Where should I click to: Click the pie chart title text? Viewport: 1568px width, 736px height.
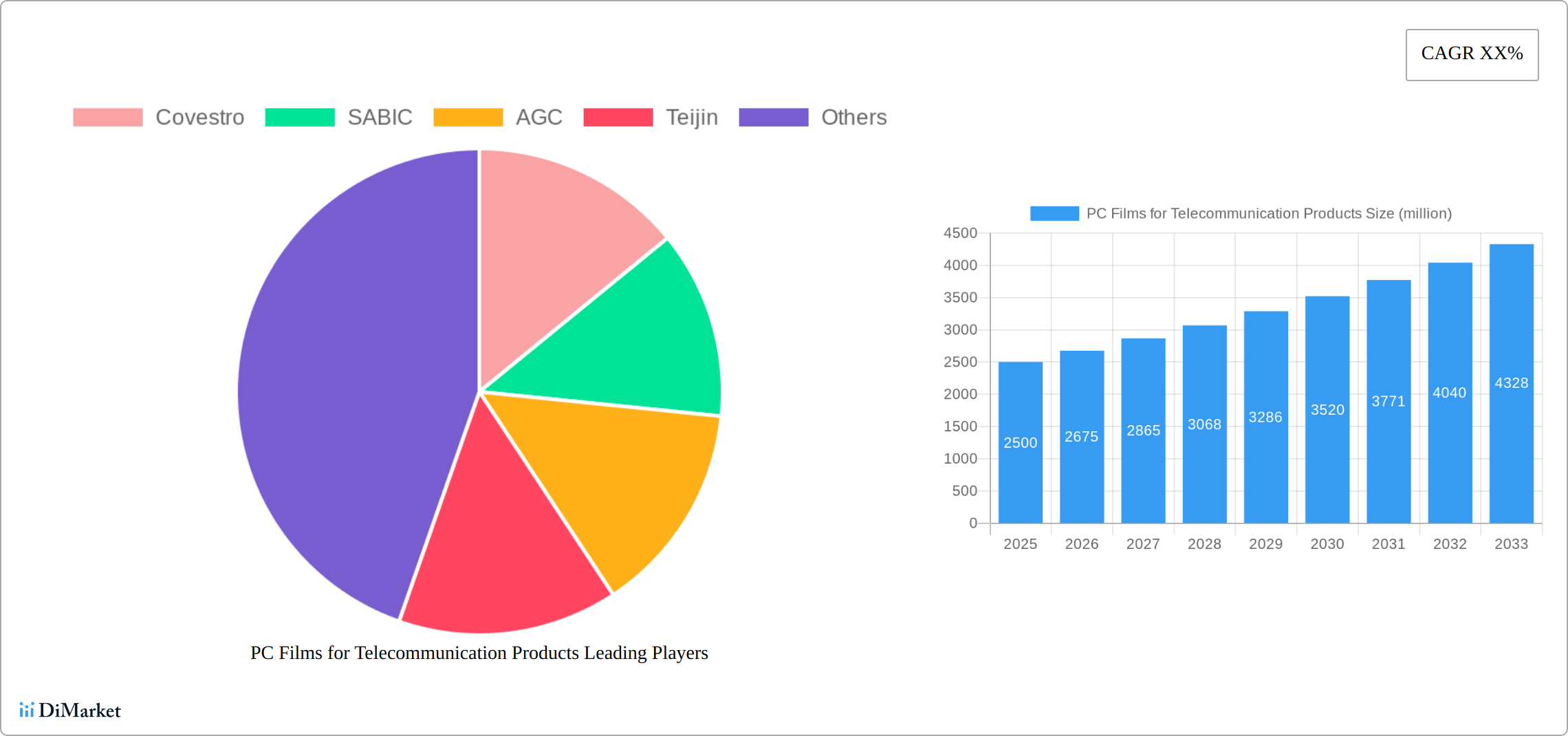click(479, 653)
